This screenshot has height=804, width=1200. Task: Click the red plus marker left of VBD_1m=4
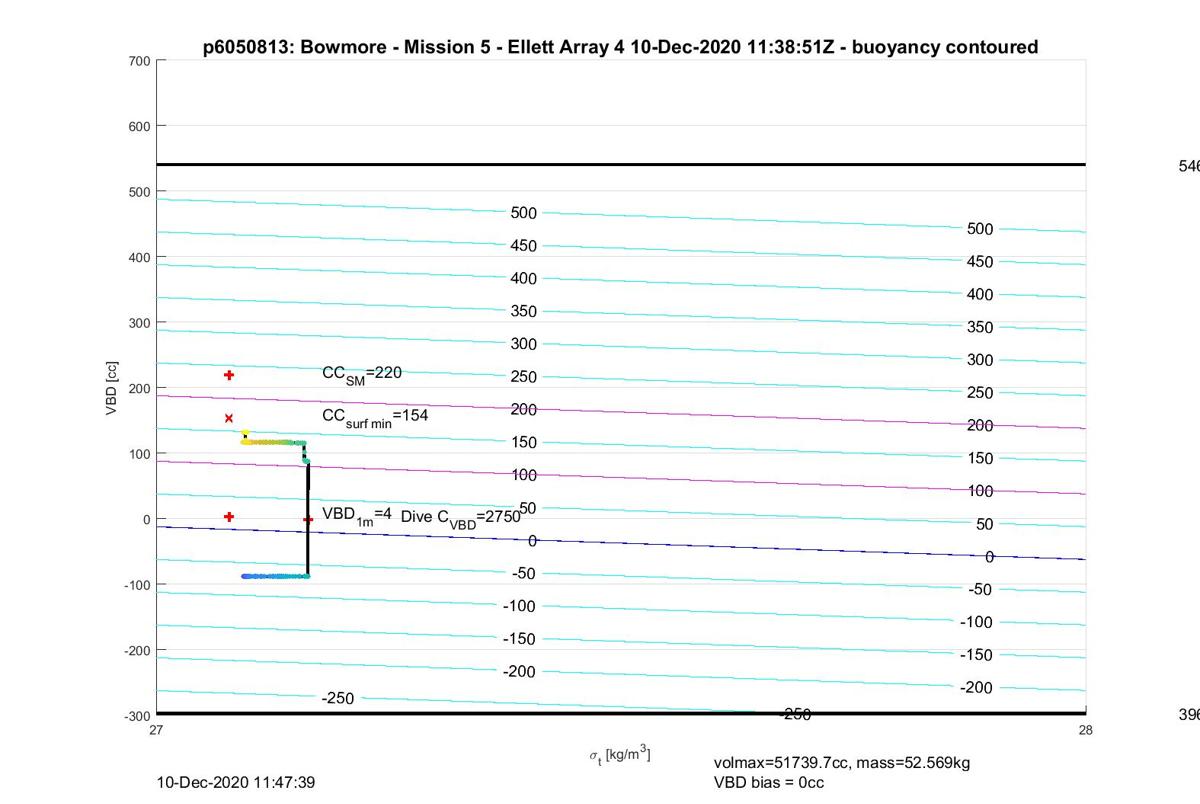coord(229,517)
